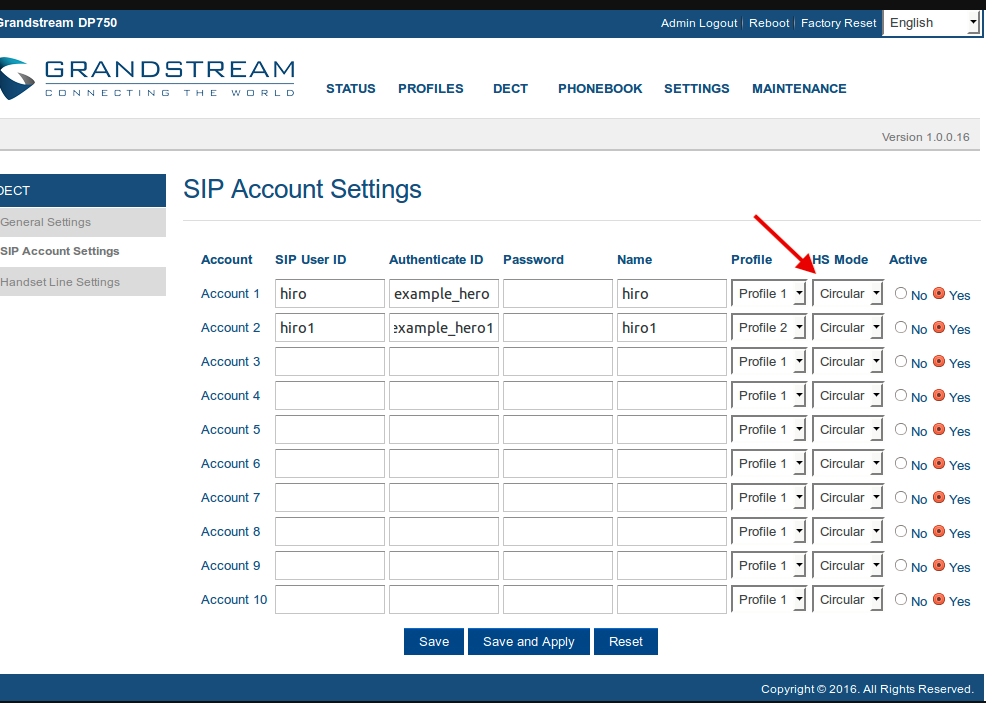Click Account 1 Name field
Viewport: 986px width, 703px height.
pos(672,294)
